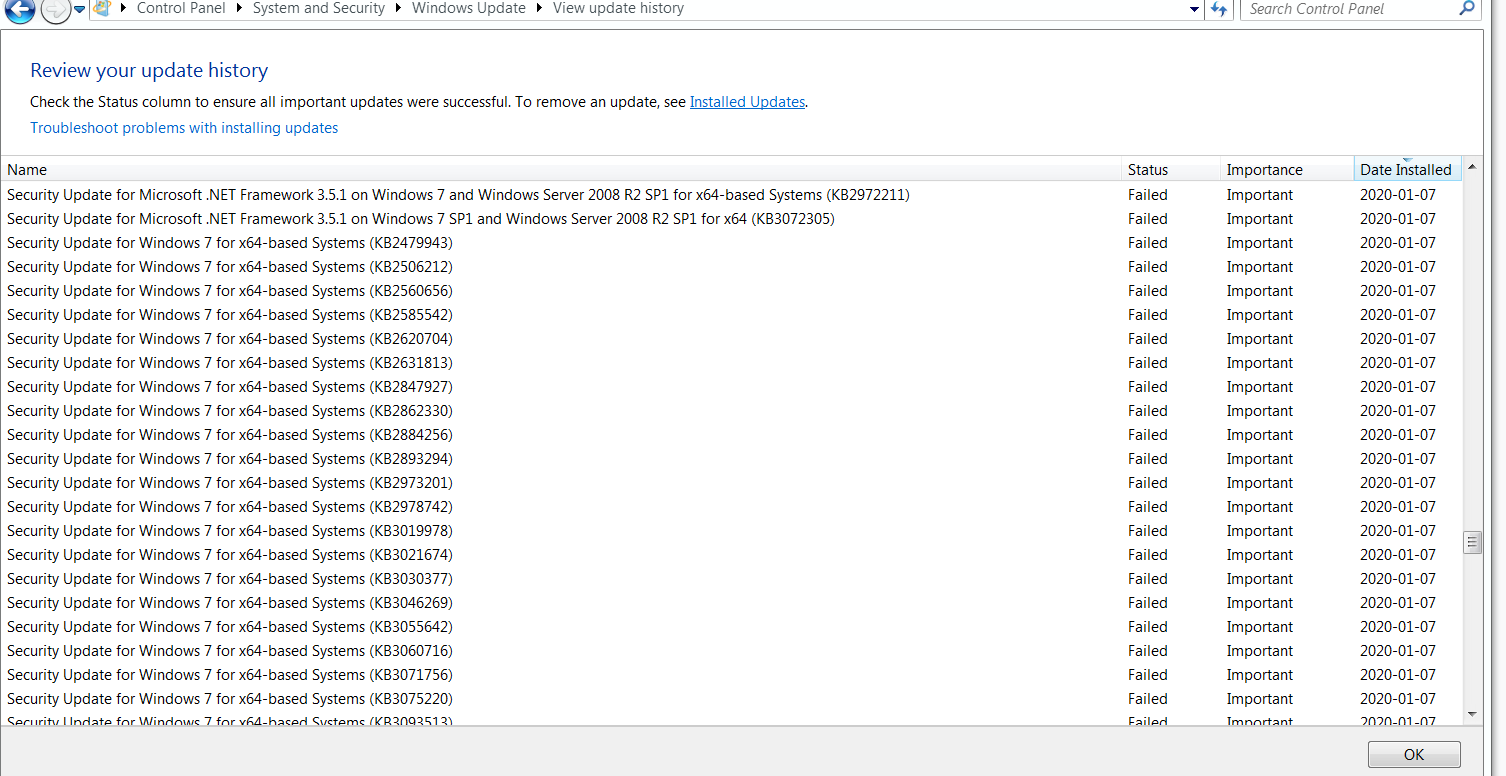
Task: Select Security Update KB2620704 row
Action: pos(731,339)
